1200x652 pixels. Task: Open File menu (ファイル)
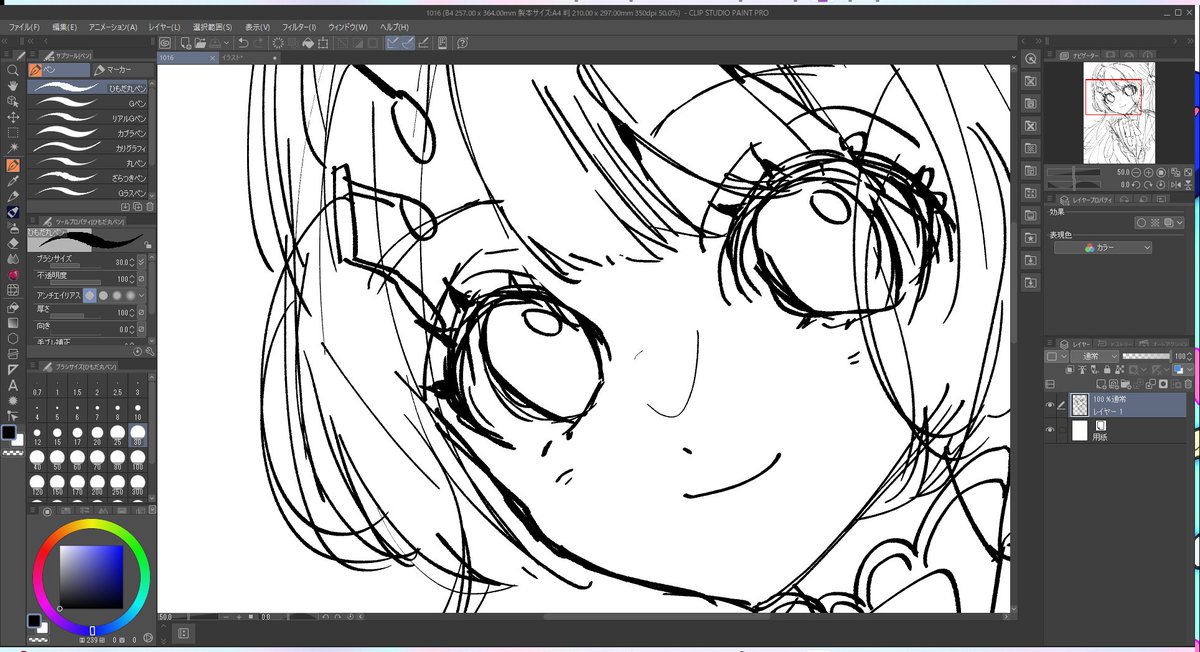click(x=24, y=27)
